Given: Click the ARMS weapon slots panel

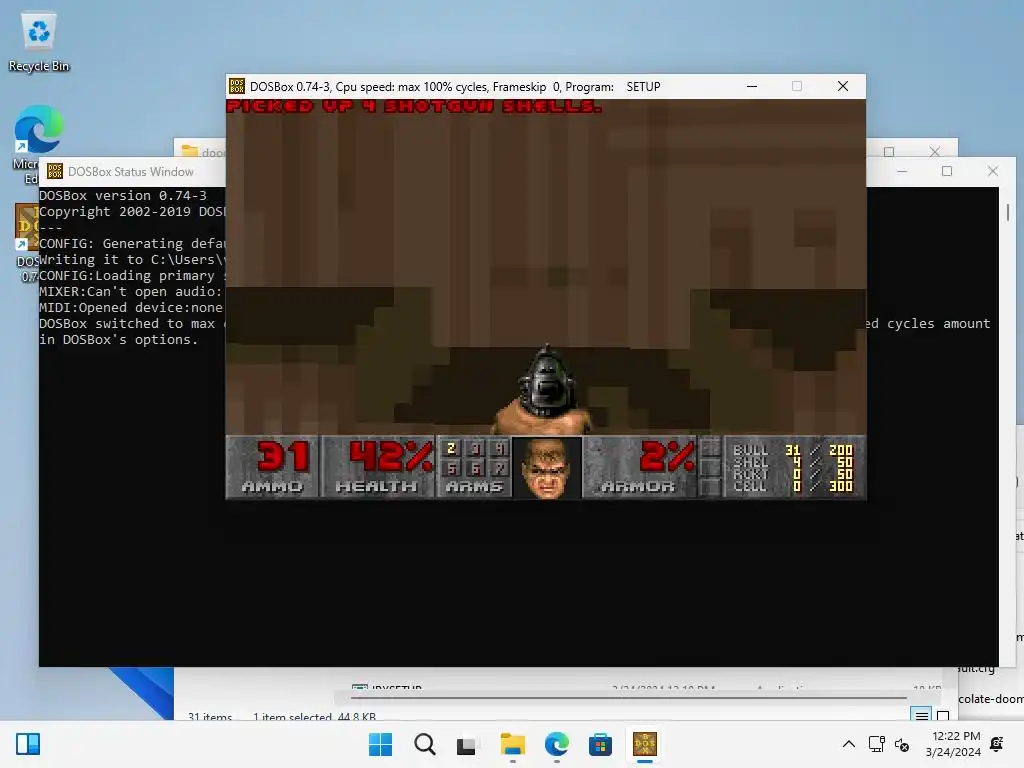Looking at the screenshot, I should [x=474, y=468].
